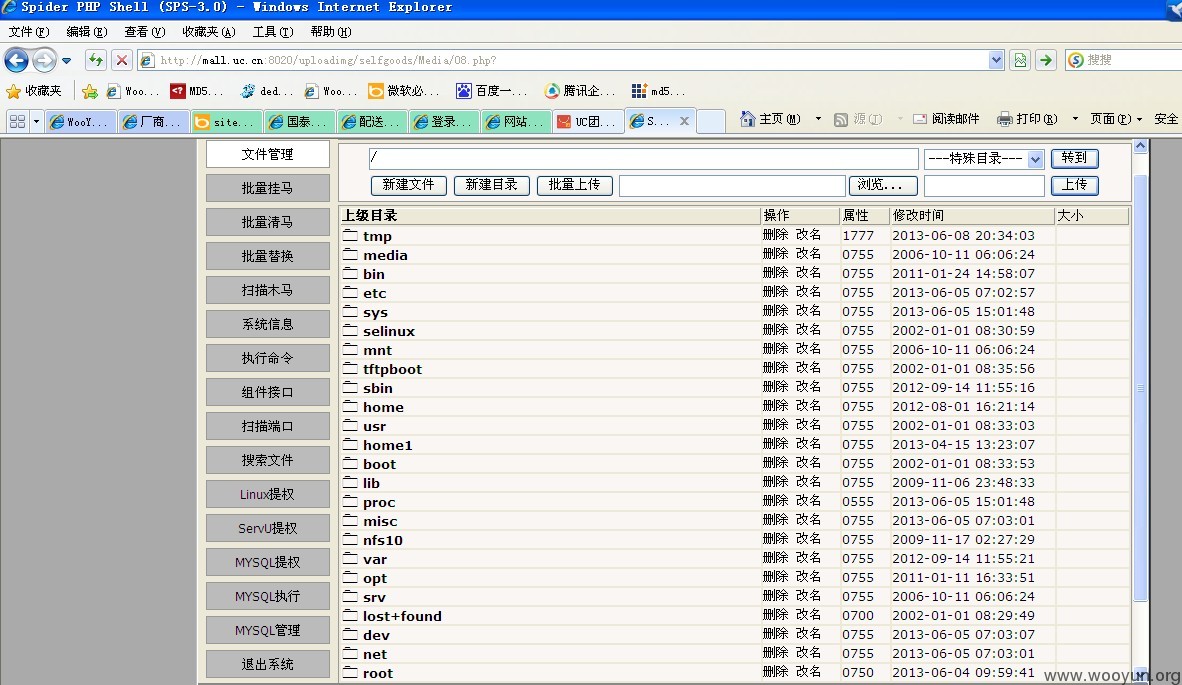
Task: Click the page scrollbar up arrow
Action: (1141, 145)
